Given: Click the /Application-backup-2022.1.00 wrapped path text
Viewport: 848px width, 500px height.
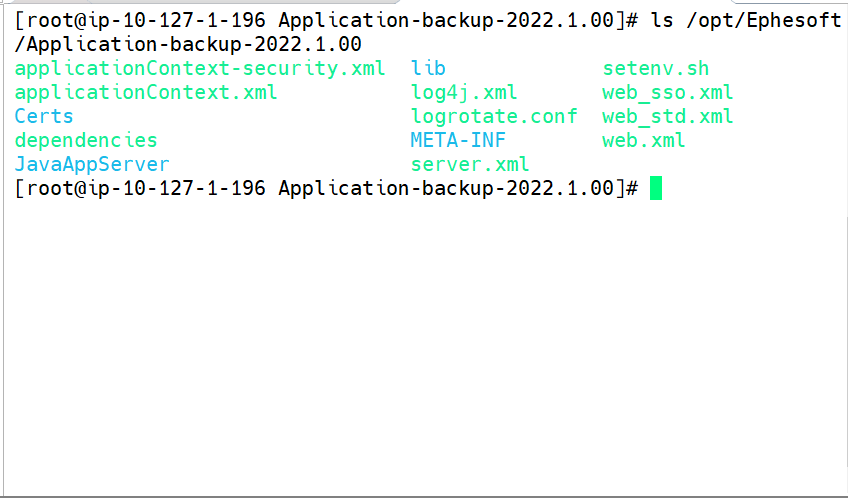Looking at the screenshot, I should coord(188,44).
